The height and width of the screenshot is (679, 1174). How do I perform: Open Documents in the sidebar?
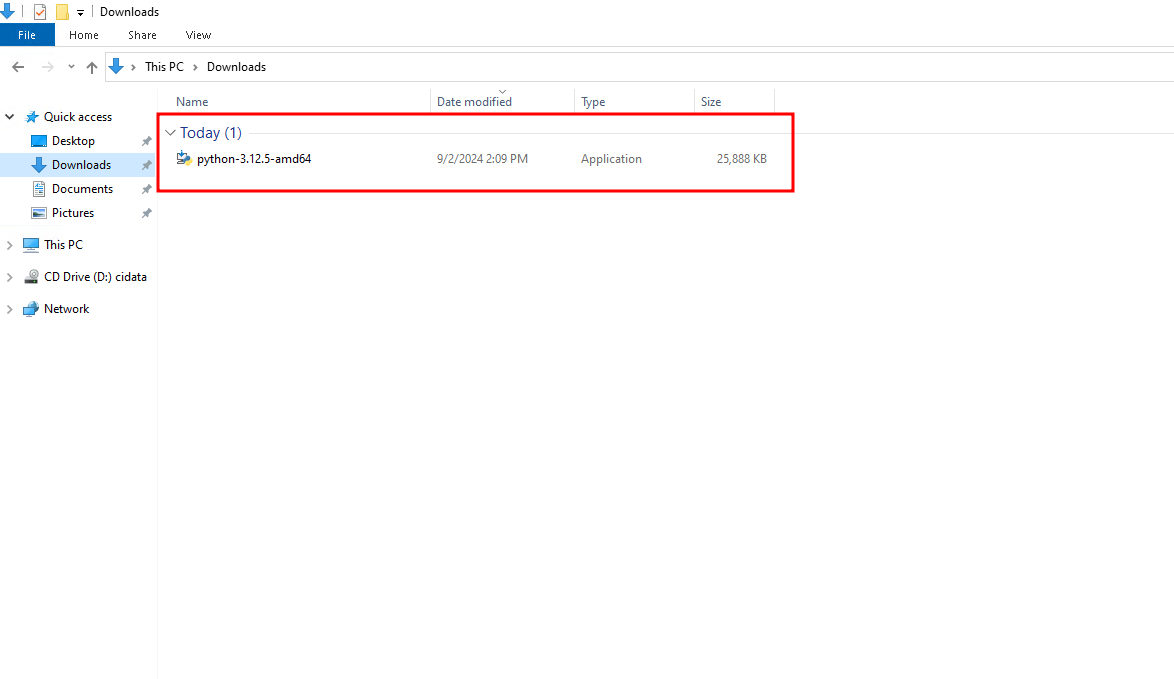coord(82,188)
